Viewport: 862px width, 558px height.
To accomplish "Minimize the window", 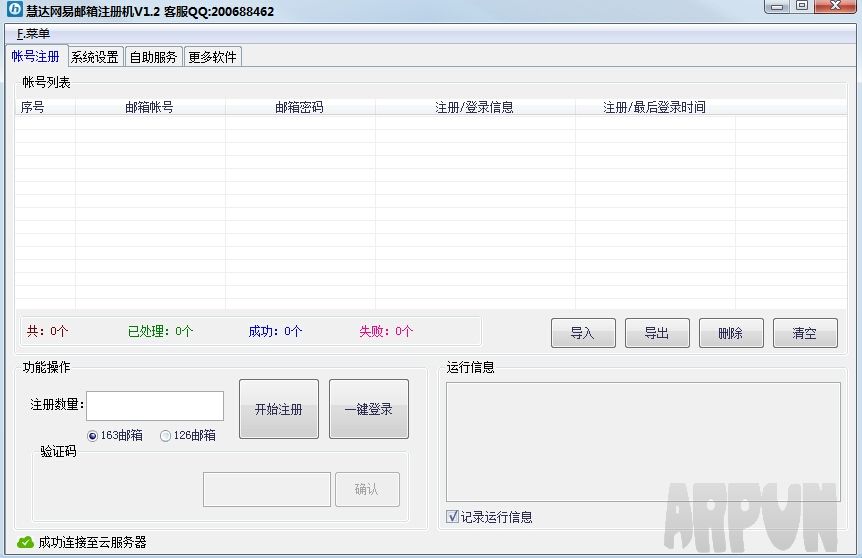I will (x=777, y=7).
